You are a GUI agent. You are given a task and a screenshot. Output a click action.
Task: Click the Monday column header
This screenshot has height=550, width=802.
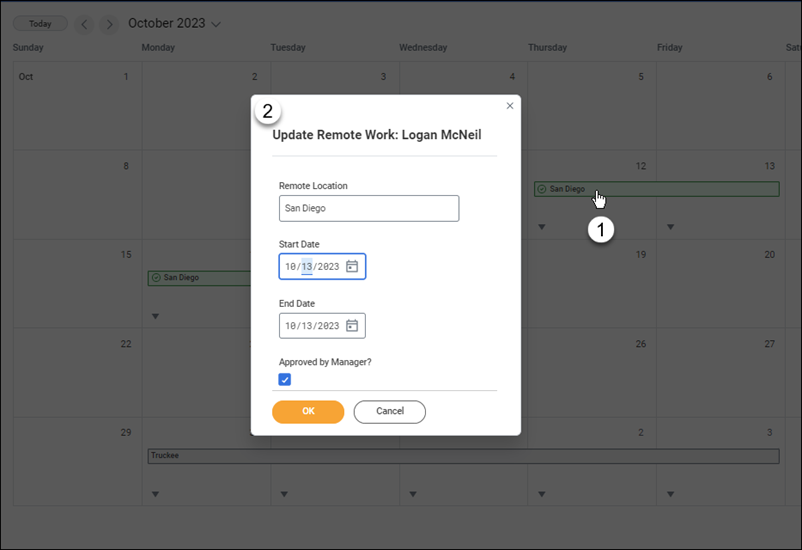(x=158, y=48)
